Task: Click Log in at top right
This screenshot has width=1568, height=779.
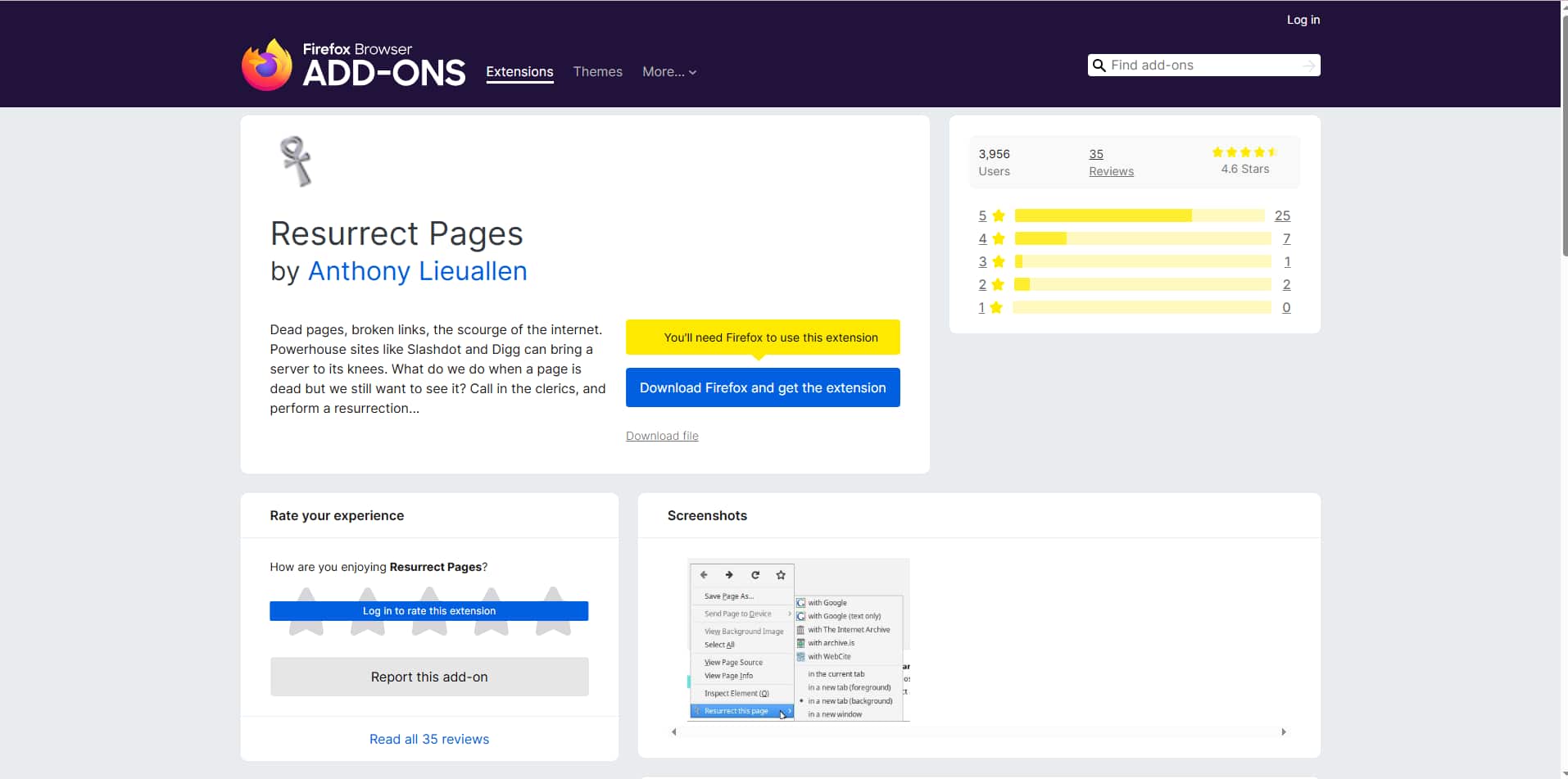Action: (x=1303, y=20)
